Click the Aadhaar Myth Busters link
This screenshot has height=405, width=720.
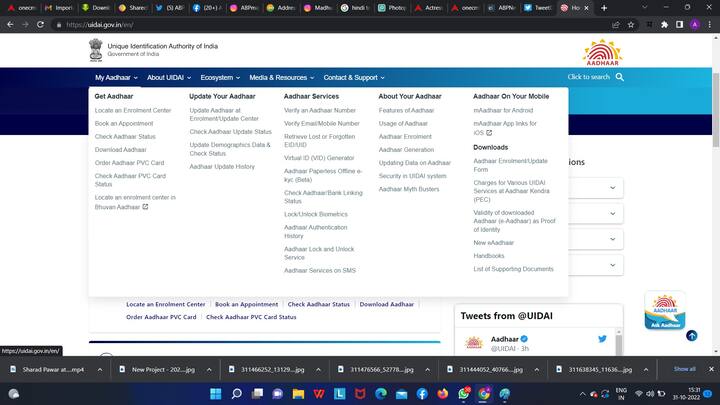(x=409, y=189)
